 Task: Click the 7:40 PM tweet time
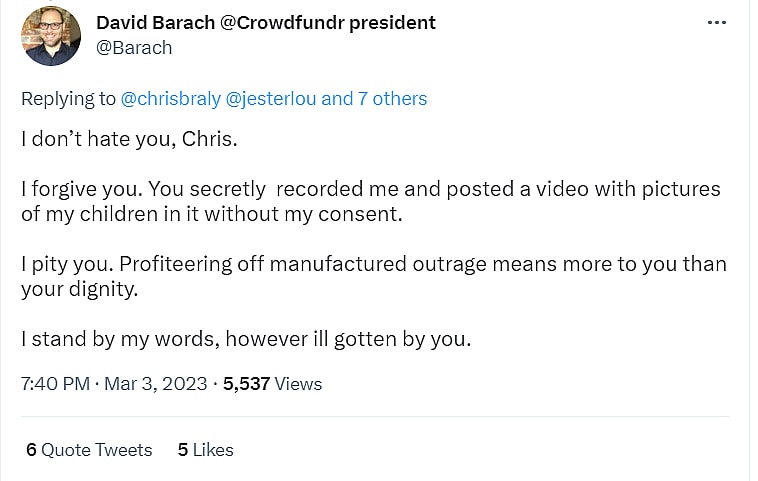click(55, 383)
